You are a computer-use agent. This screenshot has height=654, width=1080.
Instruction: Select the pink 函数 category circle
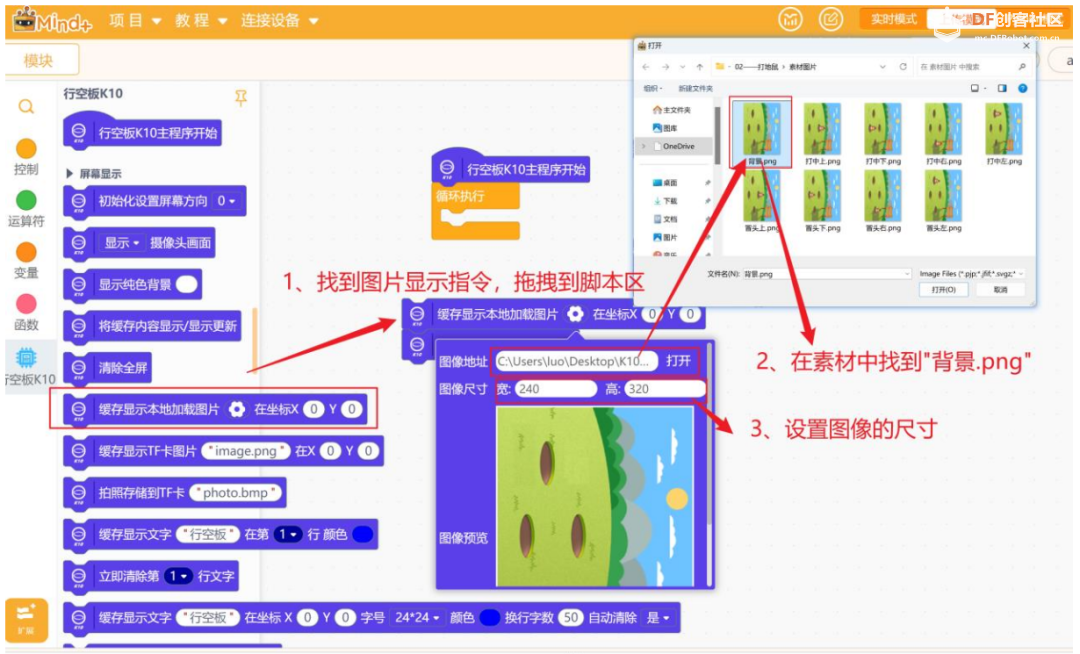point(26,304)
